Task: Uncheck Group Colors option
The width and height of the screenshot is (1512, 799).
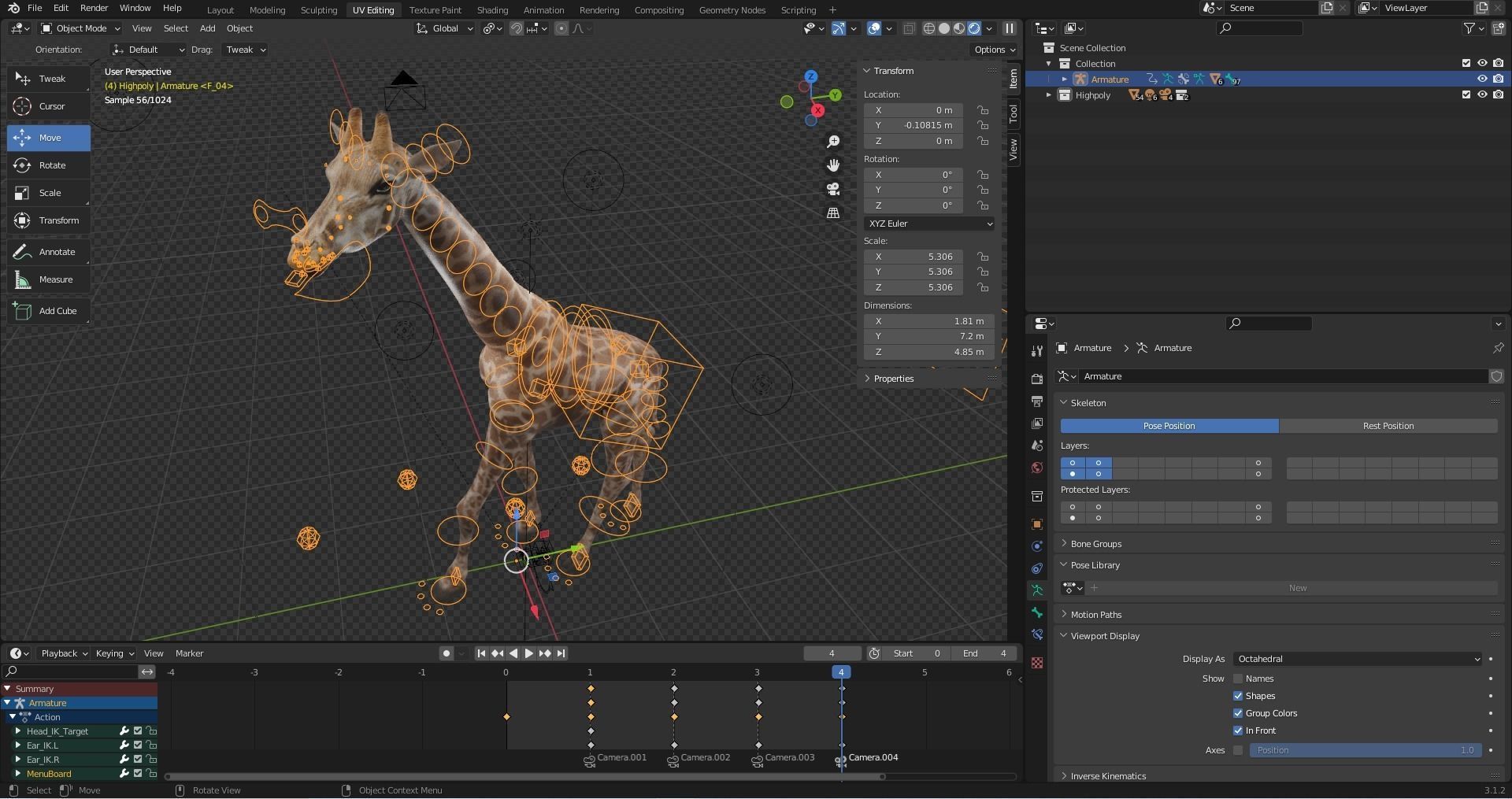Action: click(1238, 713)
